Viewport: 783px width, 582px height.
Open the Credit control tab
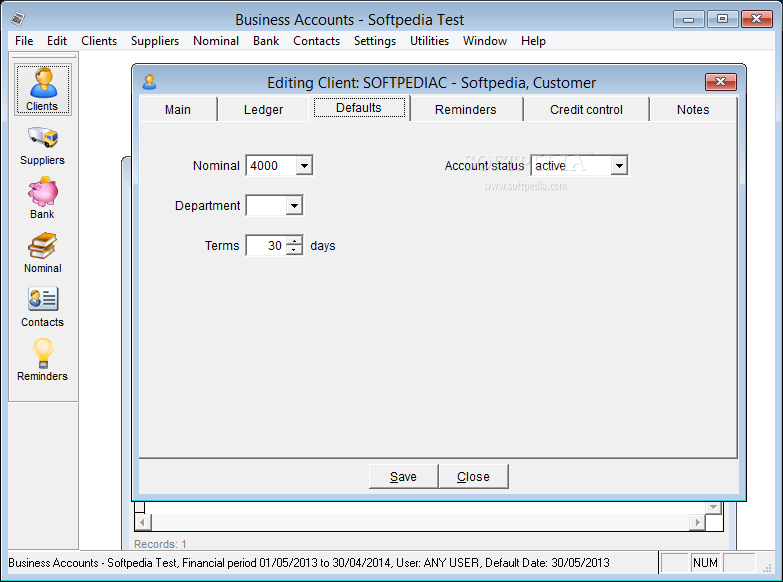point(586,109)
